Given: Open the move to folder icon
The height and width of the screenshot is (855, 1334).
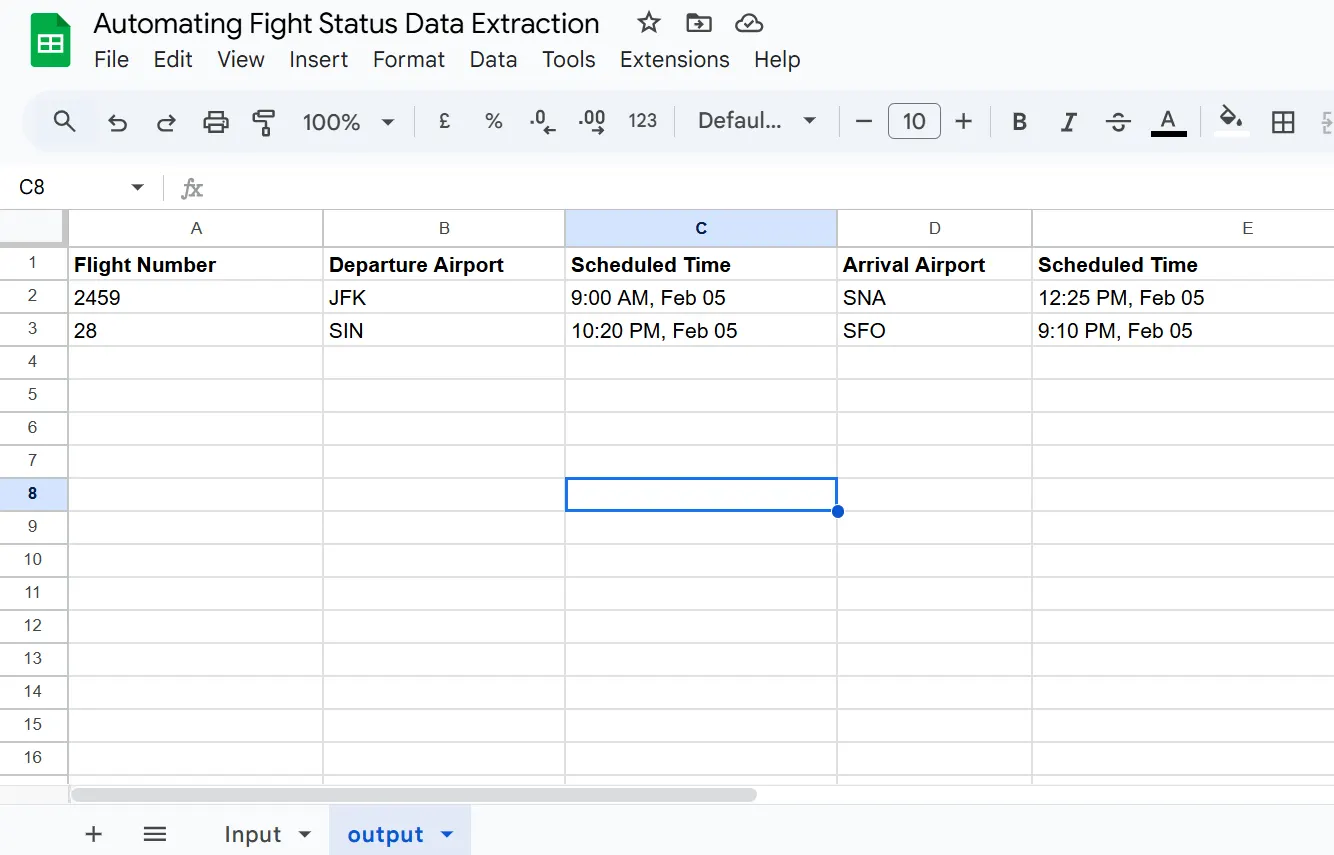Looking at the screenshot, I should pos(699,23).
